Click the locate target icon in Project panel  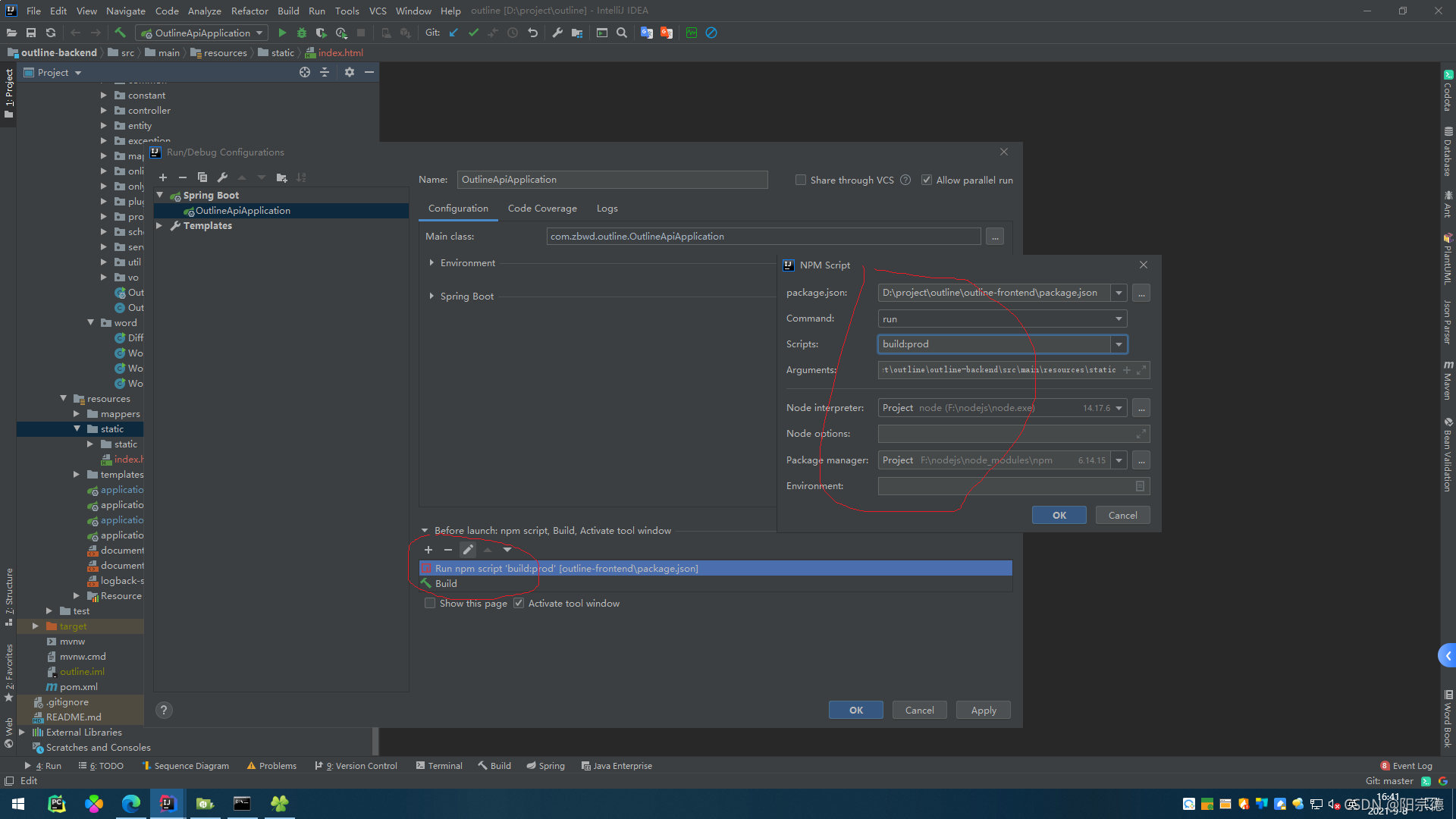point(305,72)
